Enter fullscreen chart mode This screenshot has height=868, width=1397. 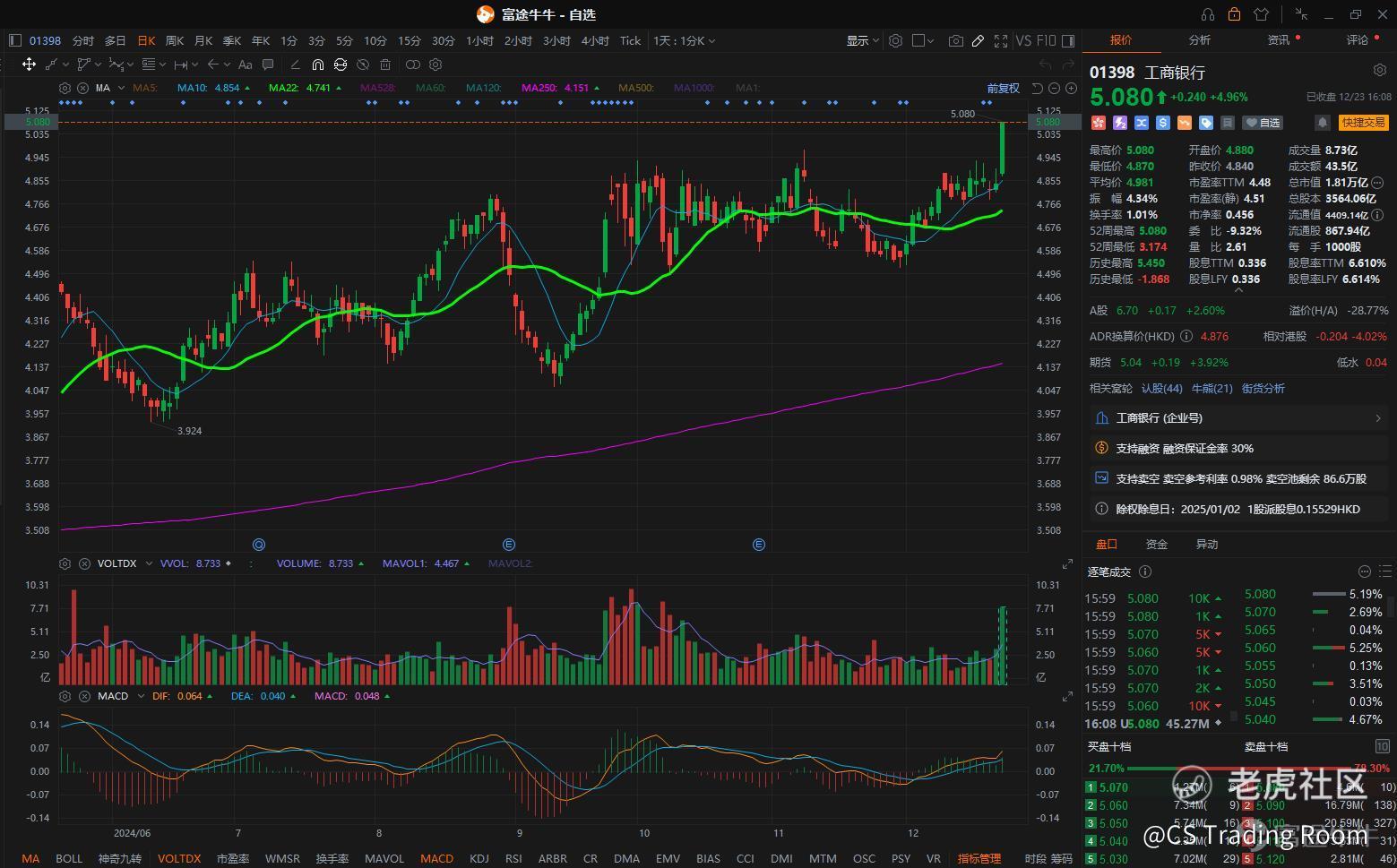pyautogui.click(x=1000, y=40)
